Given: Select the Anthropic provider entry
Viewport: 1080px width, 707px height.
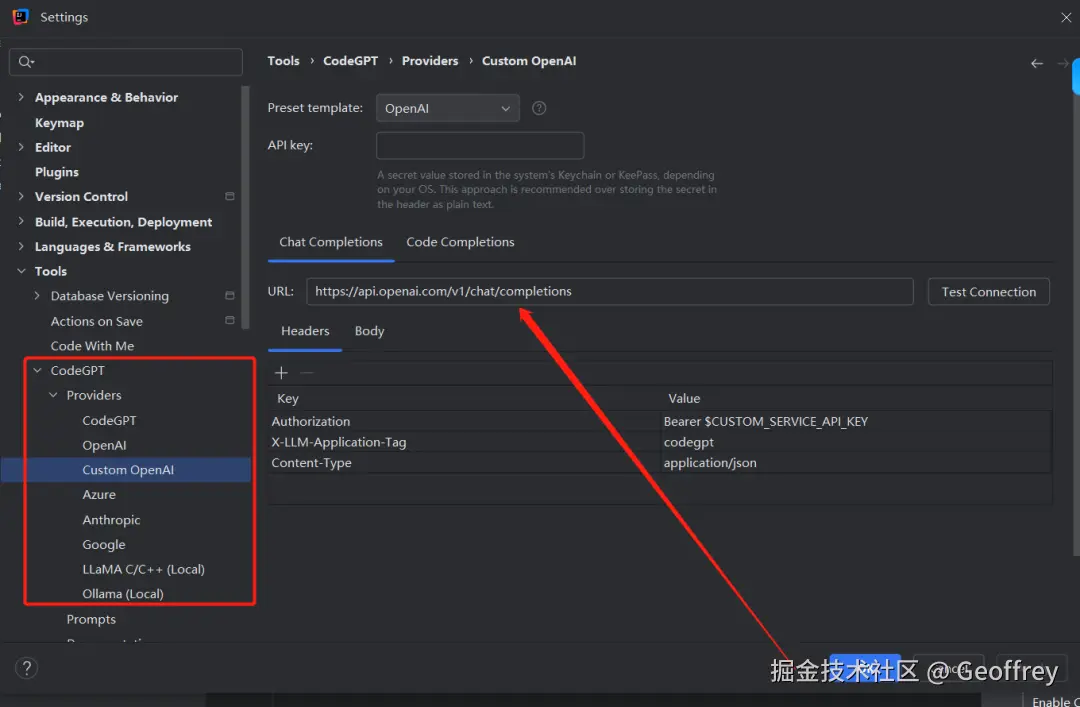Looking at the screenshot, I should click(111, 520).
